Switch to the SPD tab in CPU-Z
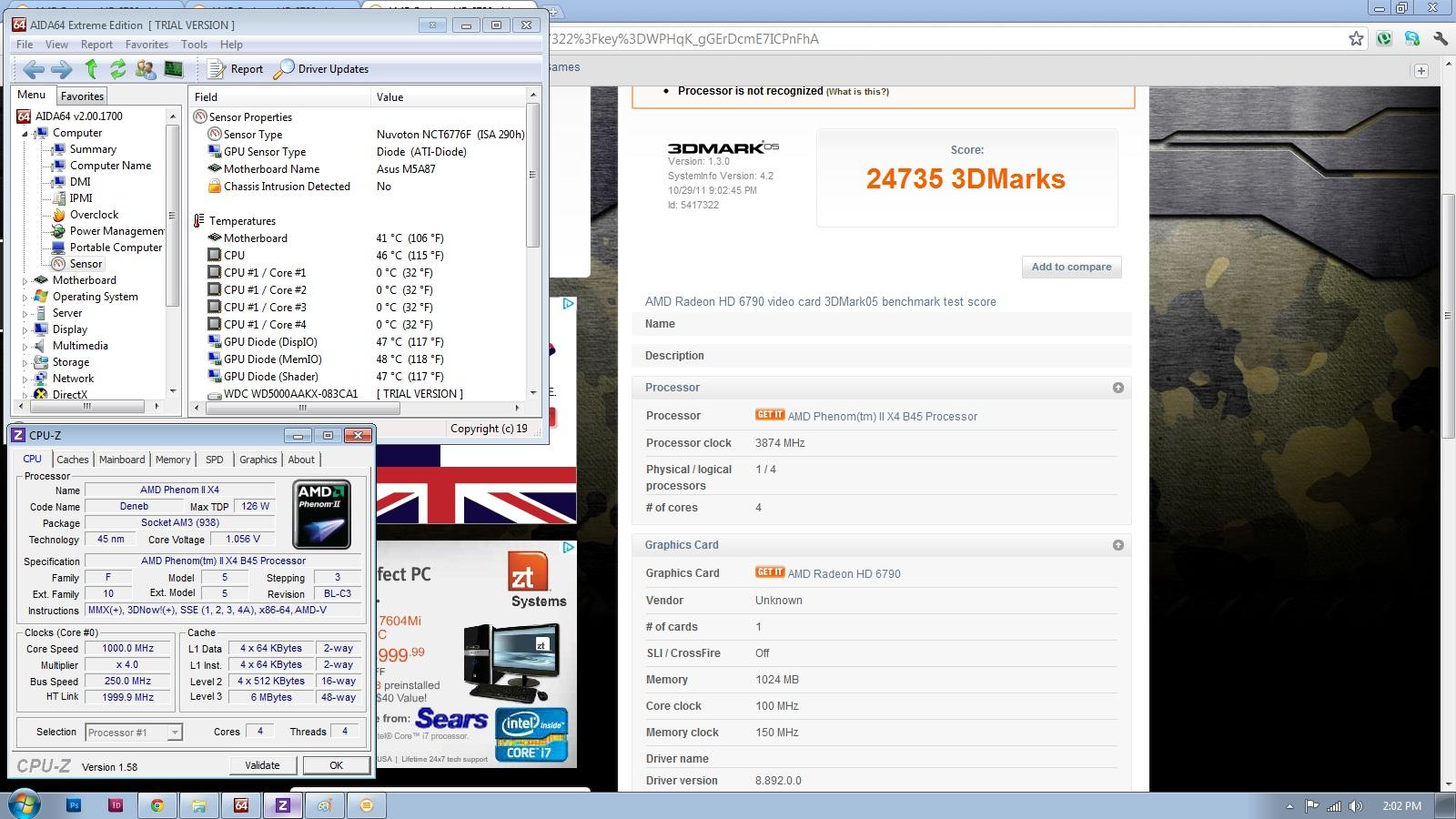Image resolution: width=1456 pixels, height=819 pixels. pos(215,460)
